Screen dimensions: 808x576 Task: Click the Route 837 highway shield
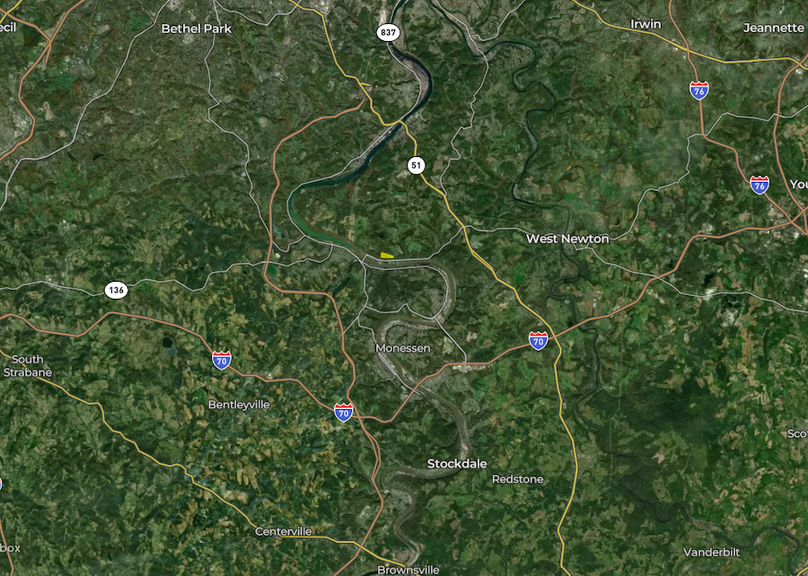coord(388,32)
